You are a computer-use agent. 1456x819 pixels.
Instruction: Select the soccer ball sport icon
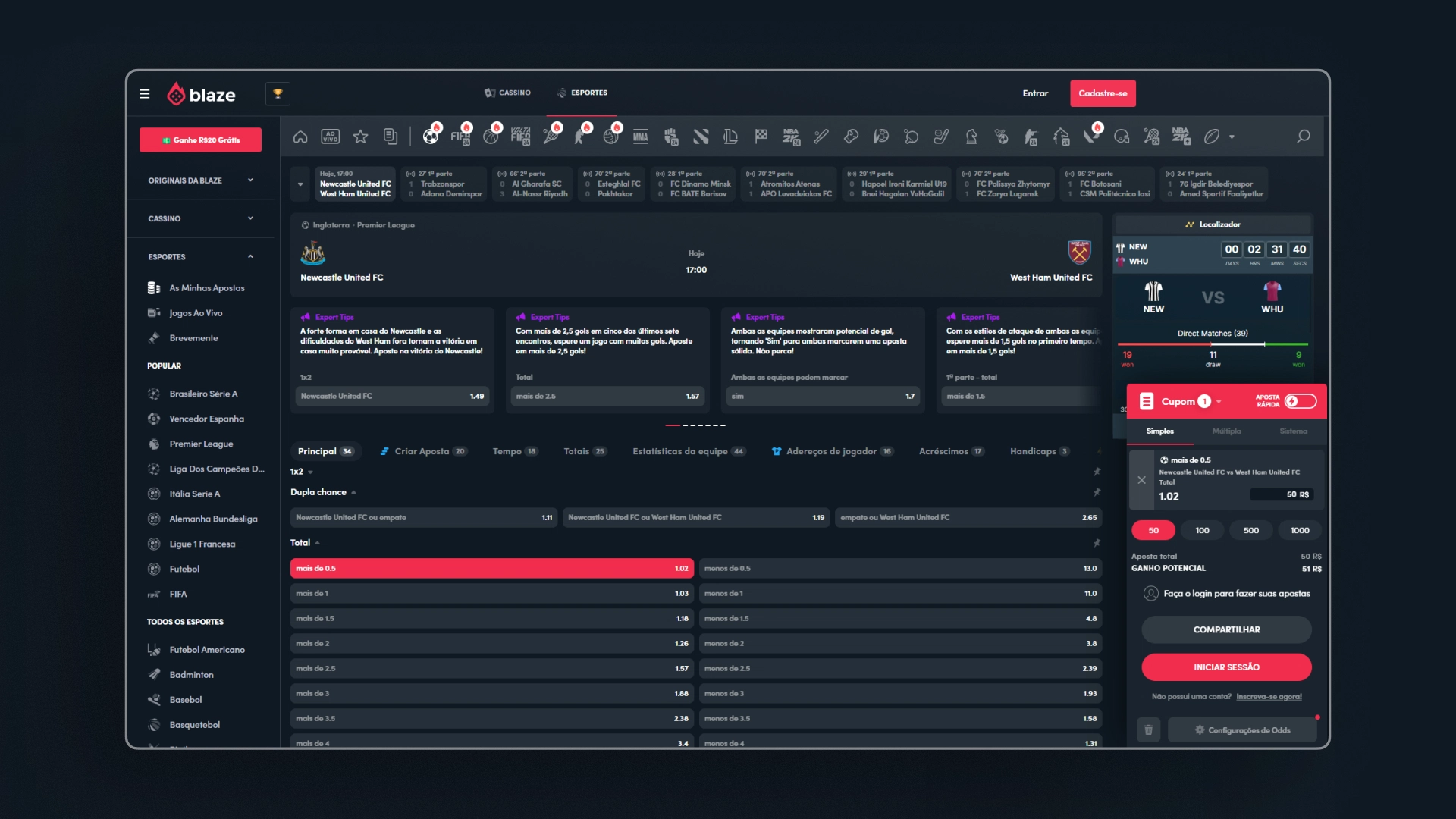431,136
